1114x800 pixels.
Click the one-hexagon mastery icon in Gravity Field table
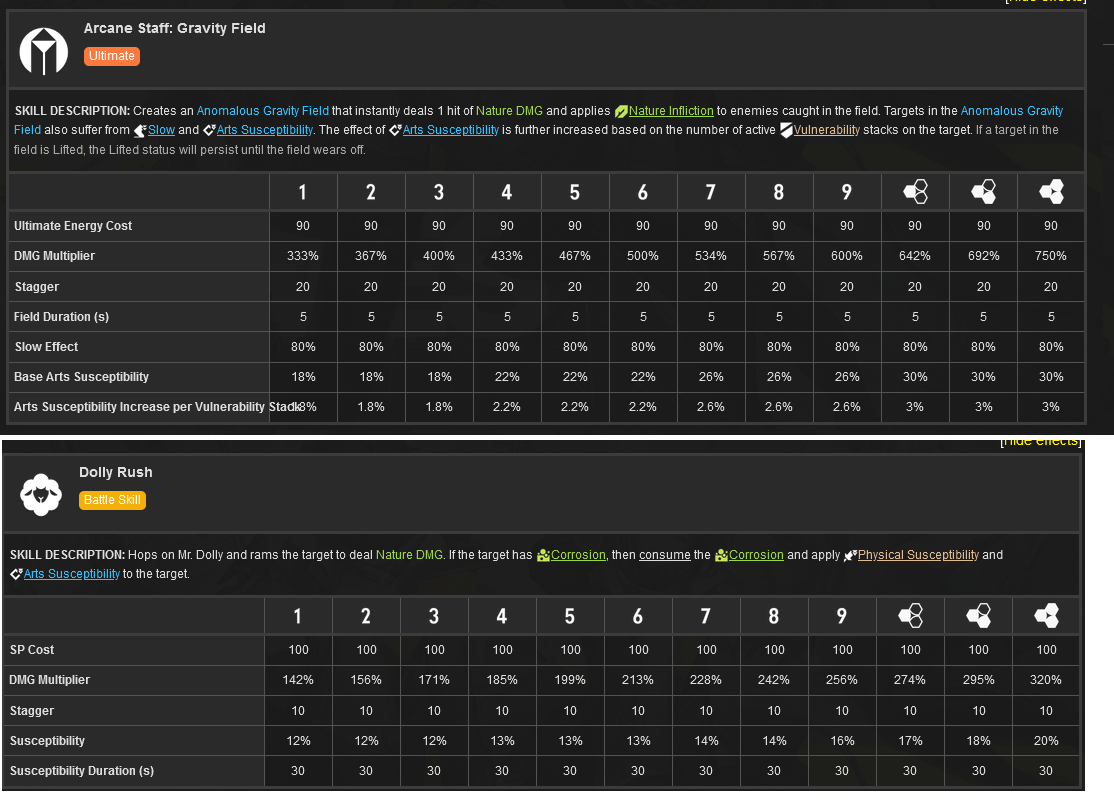click(x=915, y=192)
